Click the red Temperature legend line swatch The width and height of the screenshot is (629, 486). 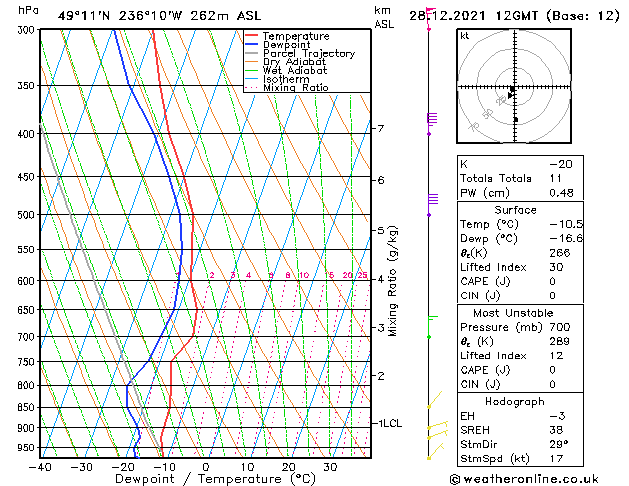[x=252, y=35]
